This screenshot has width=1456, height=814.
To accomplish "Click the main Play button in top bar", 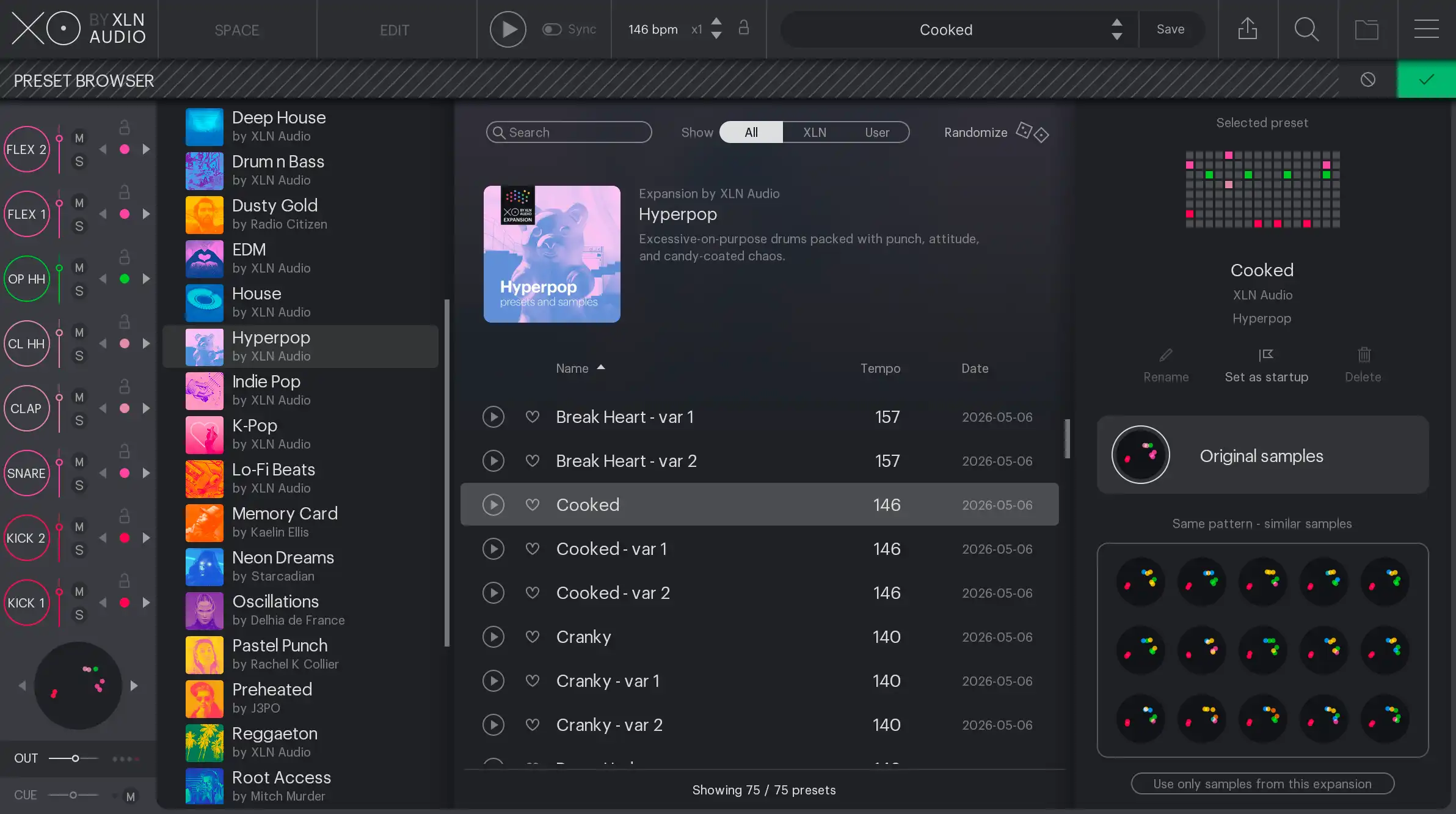I will pos(508,29).
